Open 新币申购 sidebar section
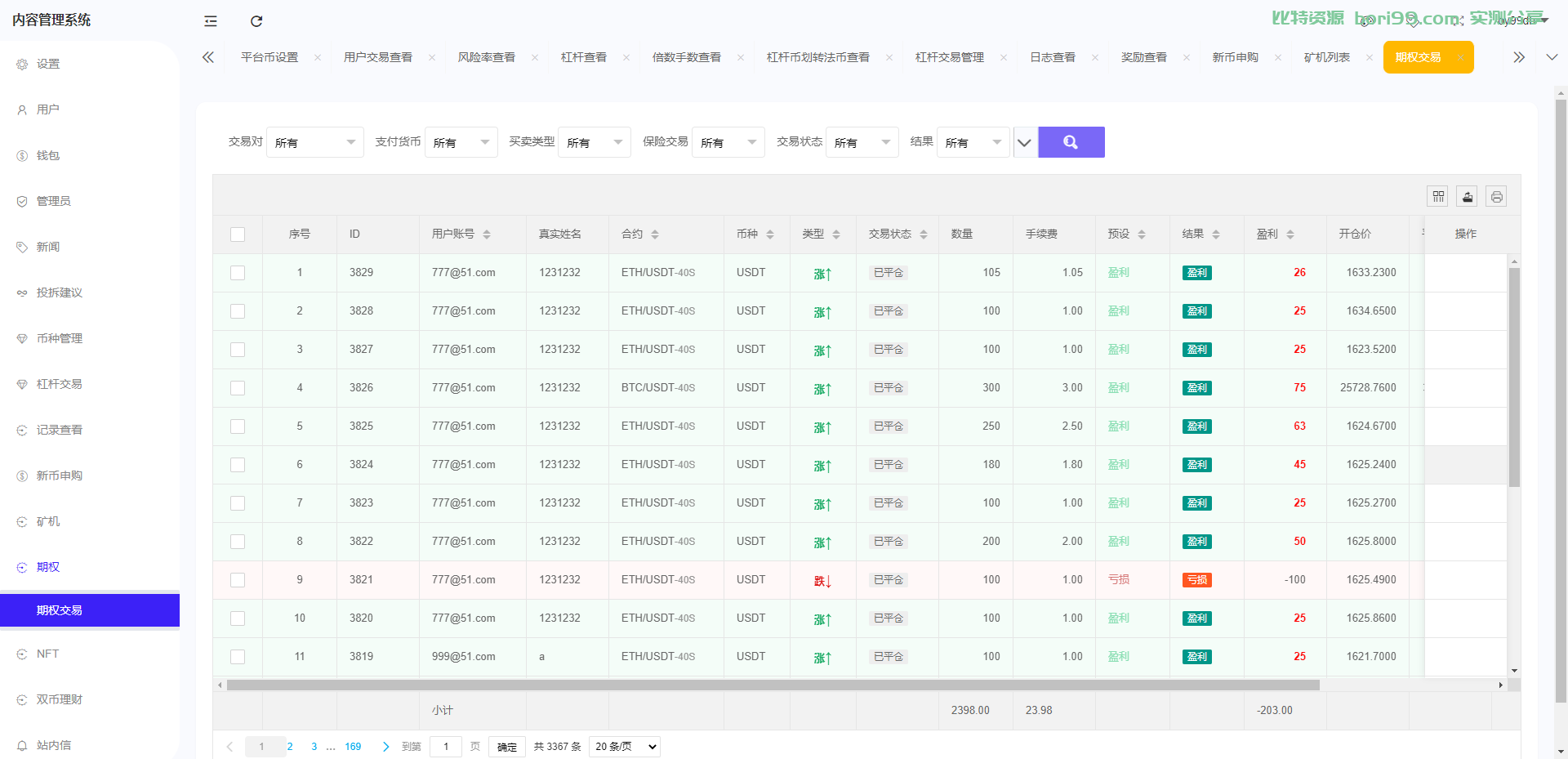1568x759 pixels. click(x=59, y=475)
